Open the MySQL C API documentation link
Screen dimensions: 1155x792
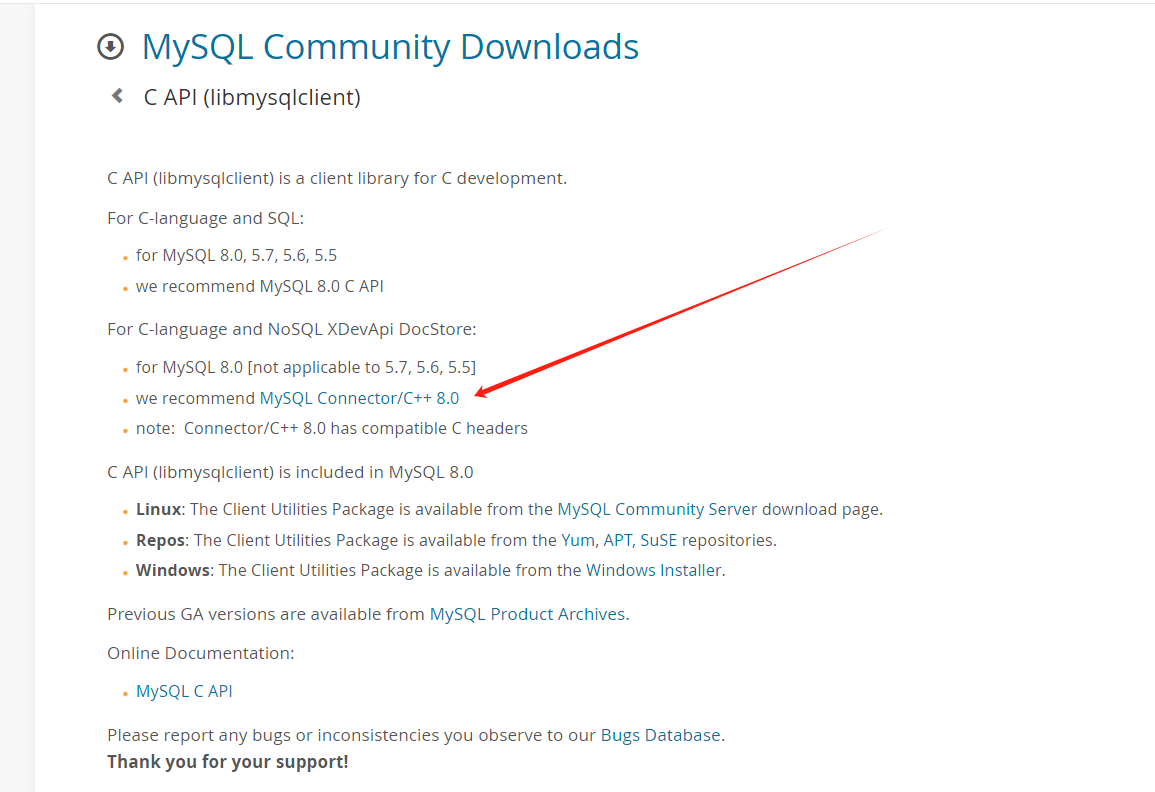[184, 691]
